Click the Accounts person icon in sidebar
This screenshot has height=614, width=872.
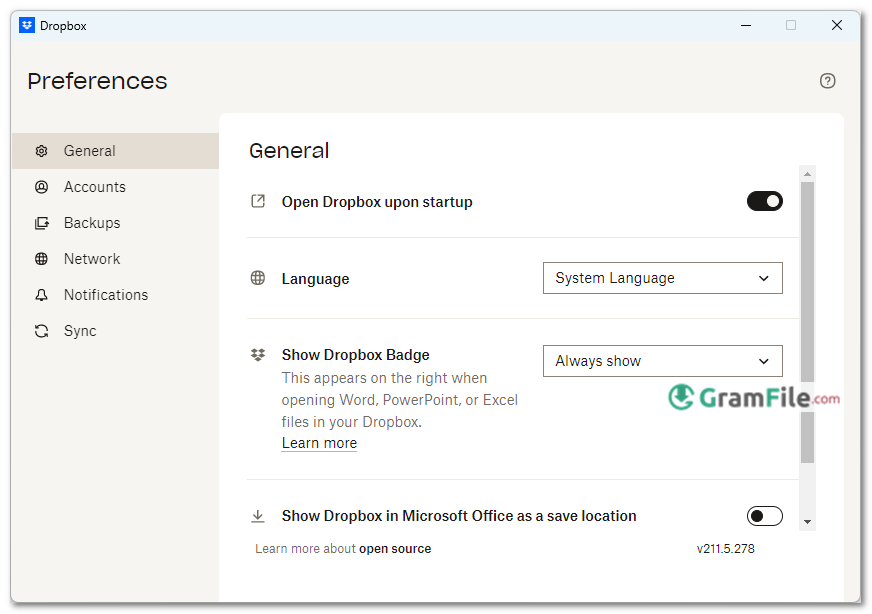click(x=41, y=187)
